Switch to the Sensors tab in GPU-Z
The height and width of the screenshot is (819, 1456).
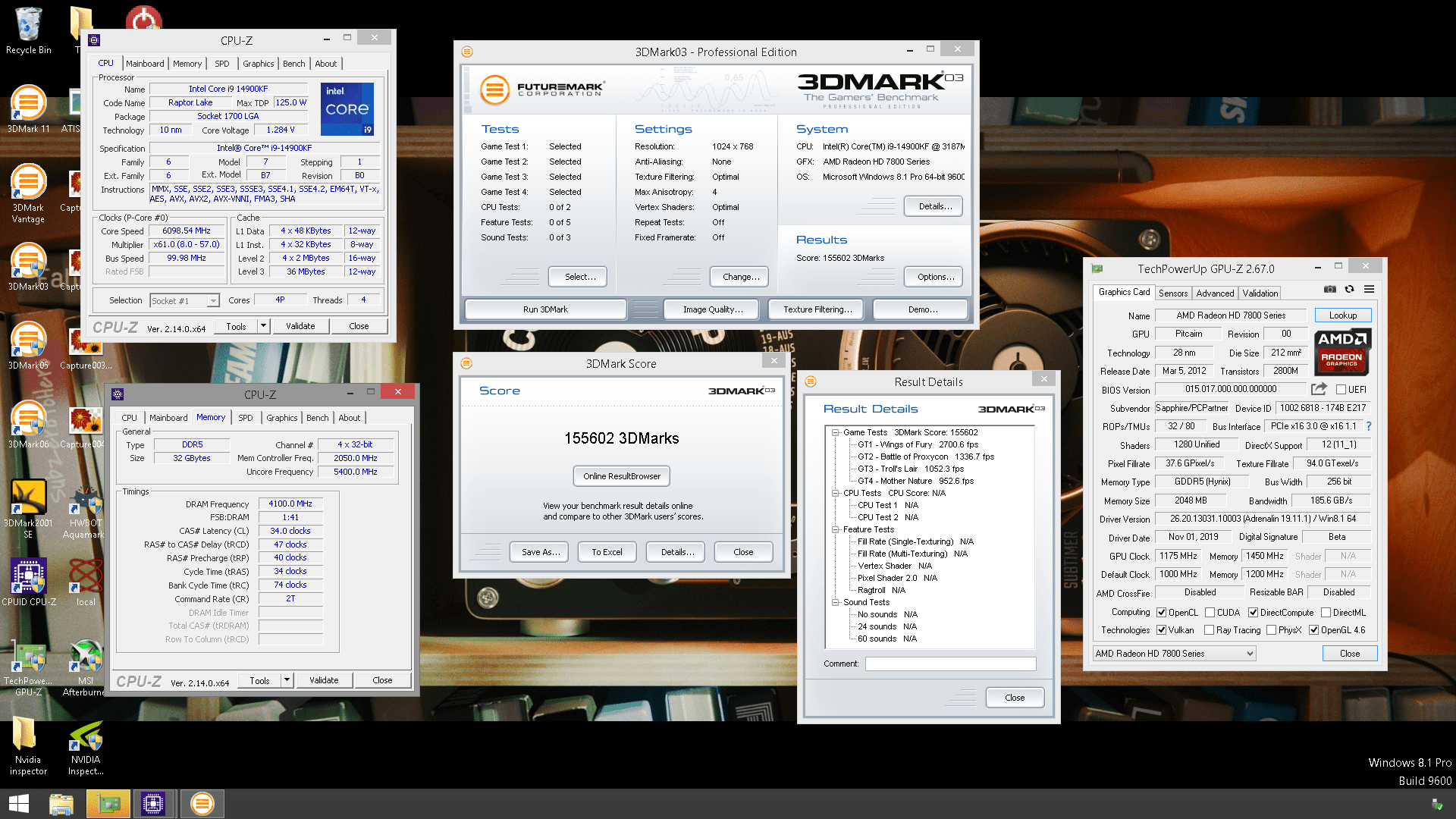pos(1172,293)
